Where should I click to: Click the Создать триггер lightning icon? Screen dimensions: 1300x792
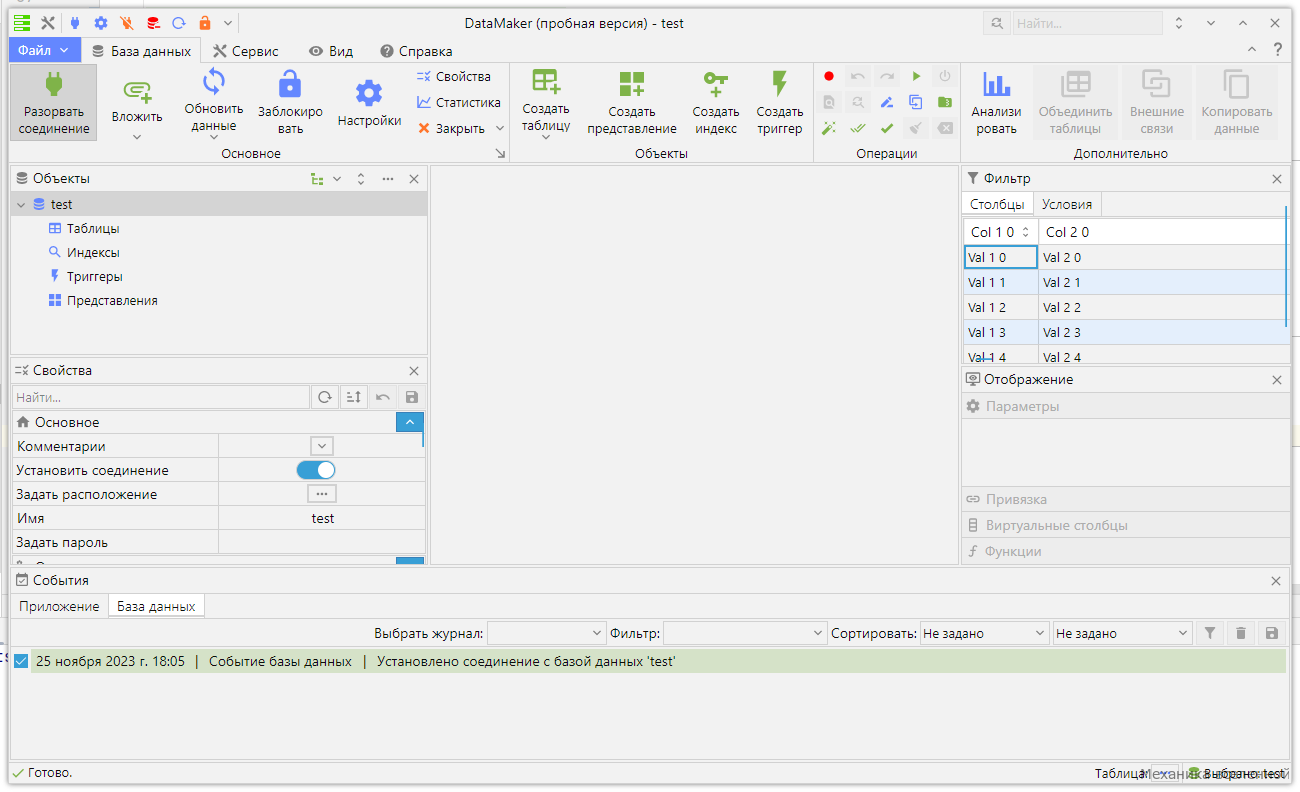(x=780, y=84)
